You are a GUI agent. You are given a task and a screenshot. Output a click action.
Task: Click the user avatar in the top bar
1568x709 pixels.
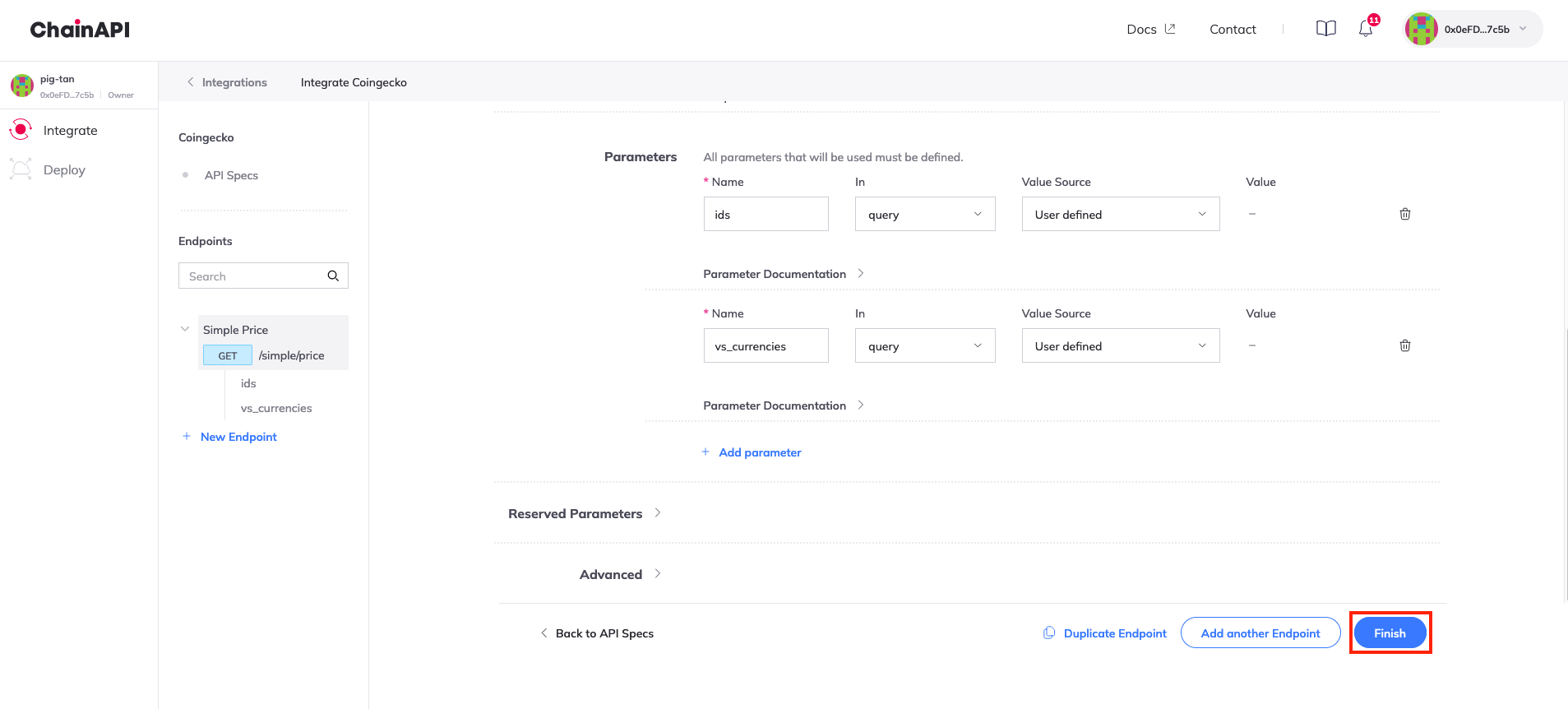click(x=1421, y=29)
